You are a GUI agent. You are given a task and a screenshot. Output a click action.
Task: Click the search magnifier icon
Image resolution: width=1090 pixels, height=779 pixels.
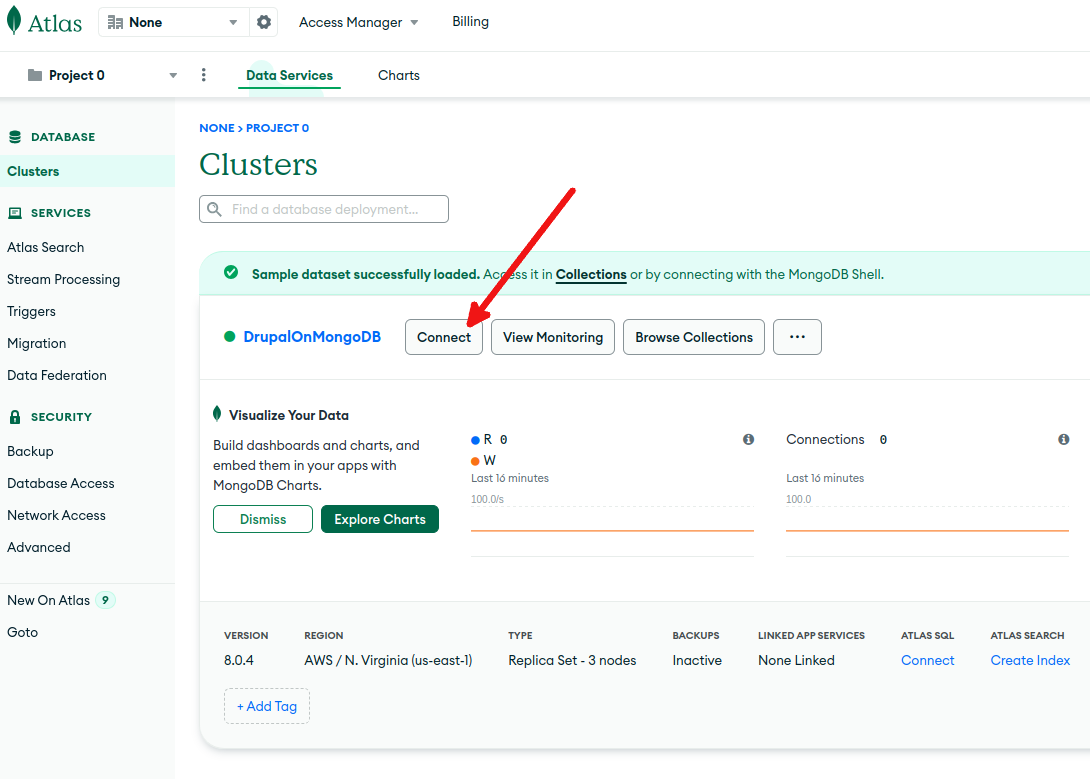215,209
